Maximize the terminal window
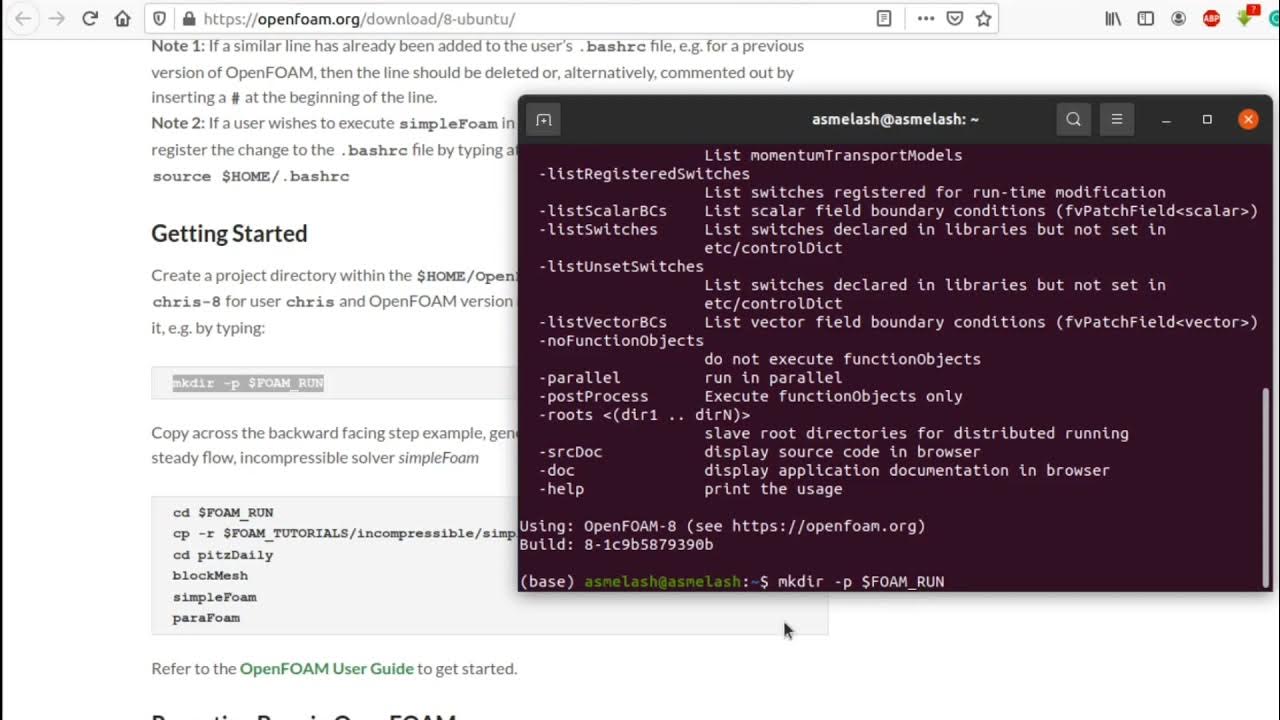 pyautogui.click(x=1207, y=119)
